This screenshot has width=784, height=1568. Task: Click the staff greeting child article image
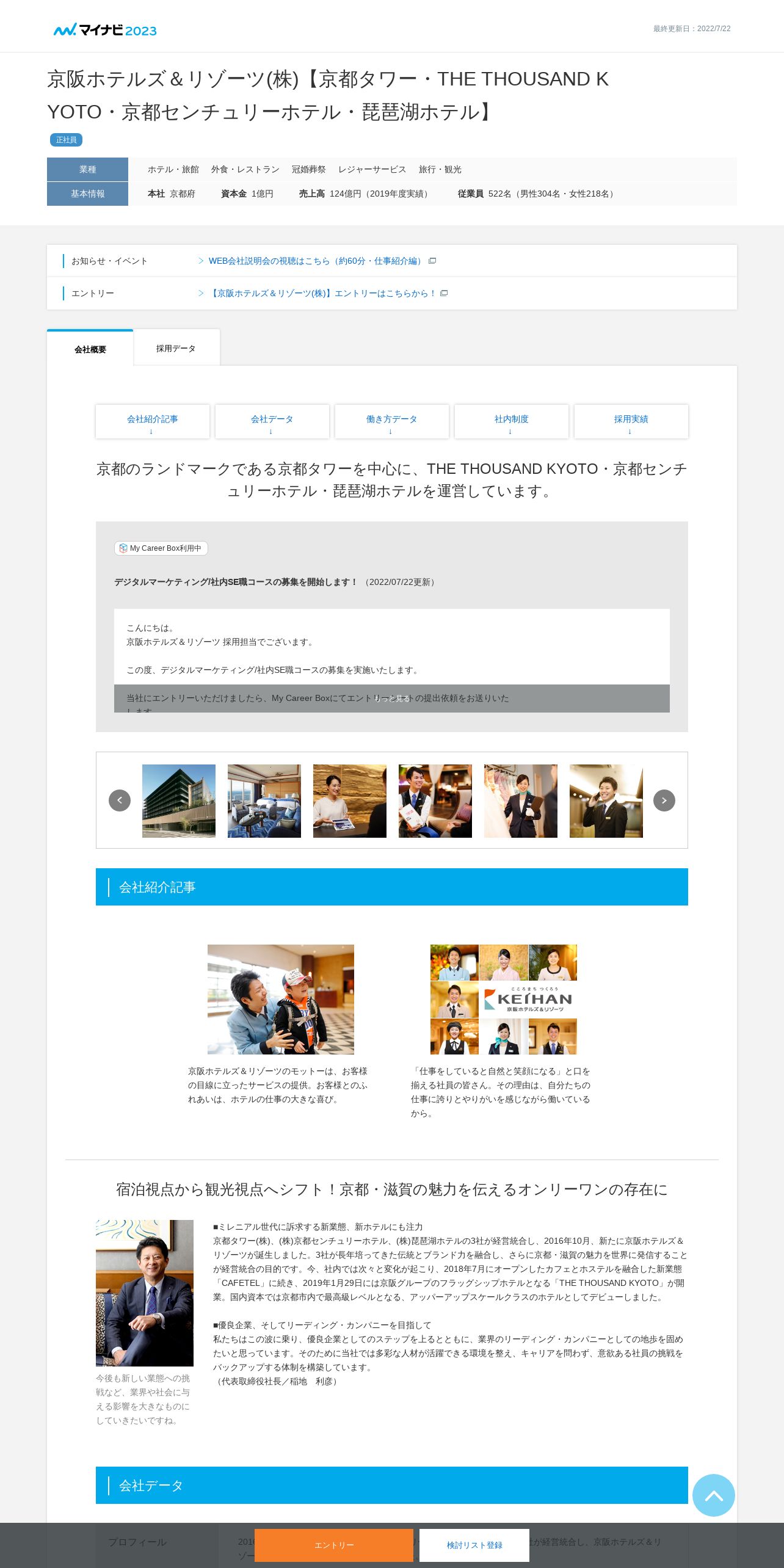point(281,1000)
